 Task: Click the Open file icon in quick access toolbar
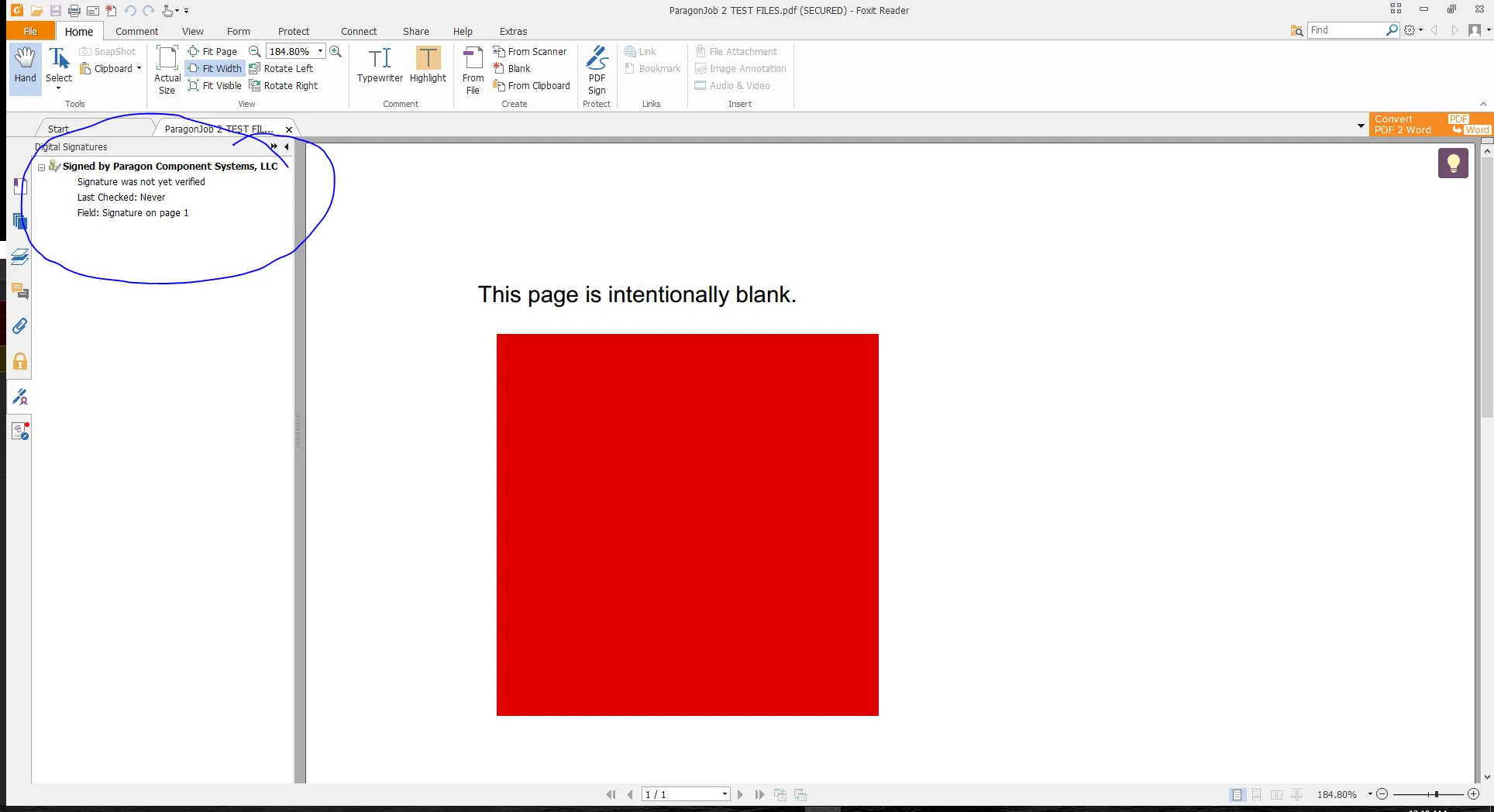(36, 10)
